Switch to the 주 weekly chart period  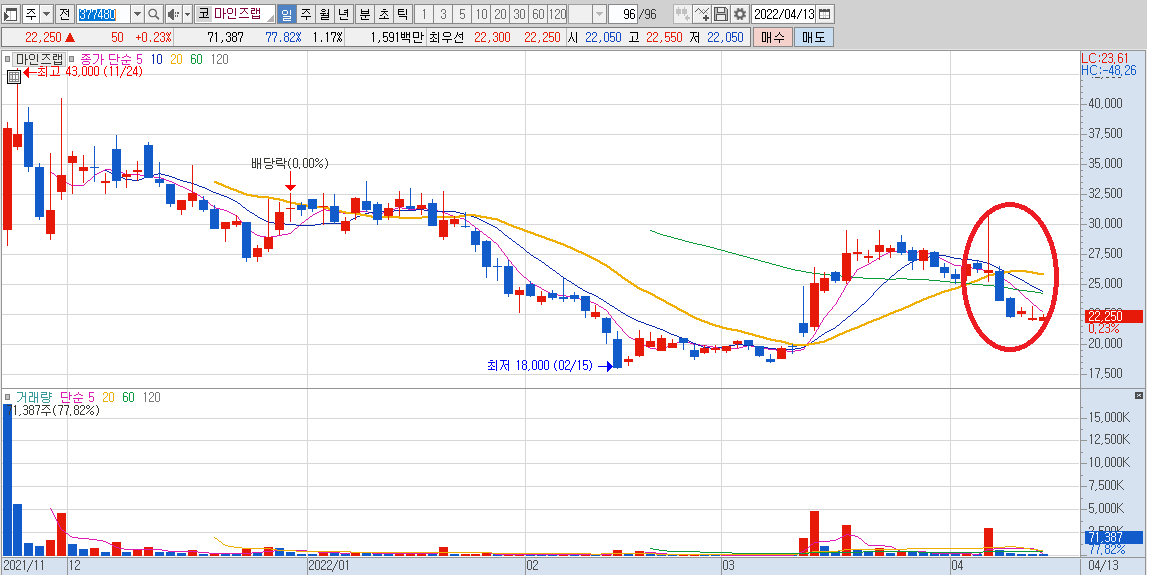305,13
